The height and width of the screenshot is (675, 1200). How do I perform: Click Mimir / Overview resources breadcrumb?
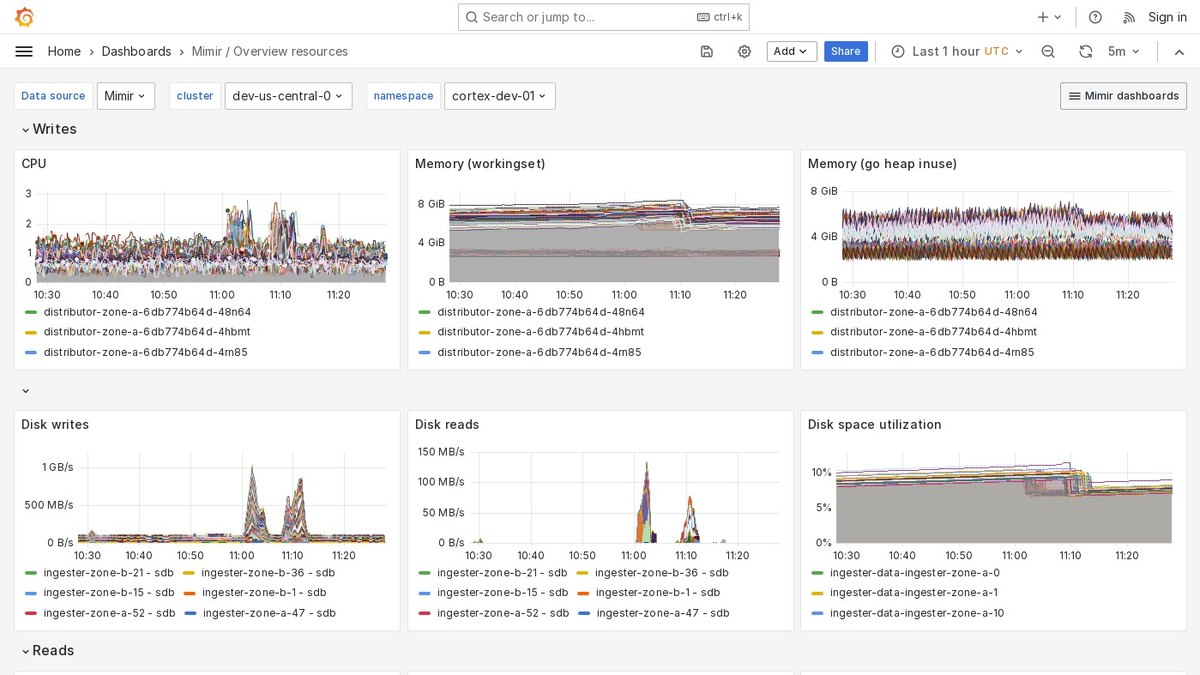(270, 51)
